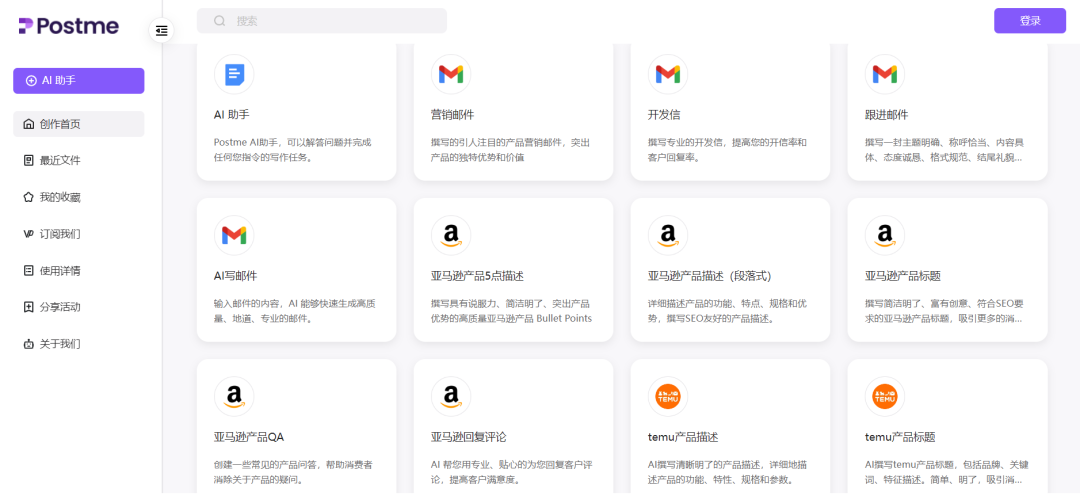Open the 营销邮件 card title
This screenshot has width=1080, height=496.
tap(453, 115)
